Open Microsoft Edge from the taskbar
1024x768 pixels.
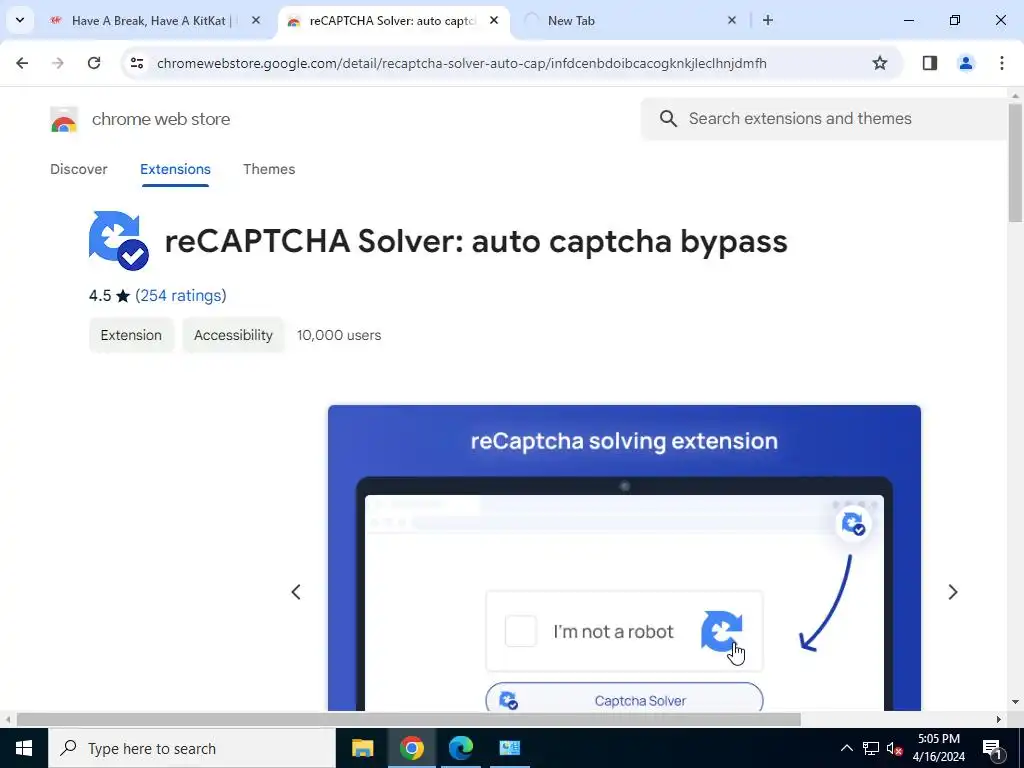460,748
